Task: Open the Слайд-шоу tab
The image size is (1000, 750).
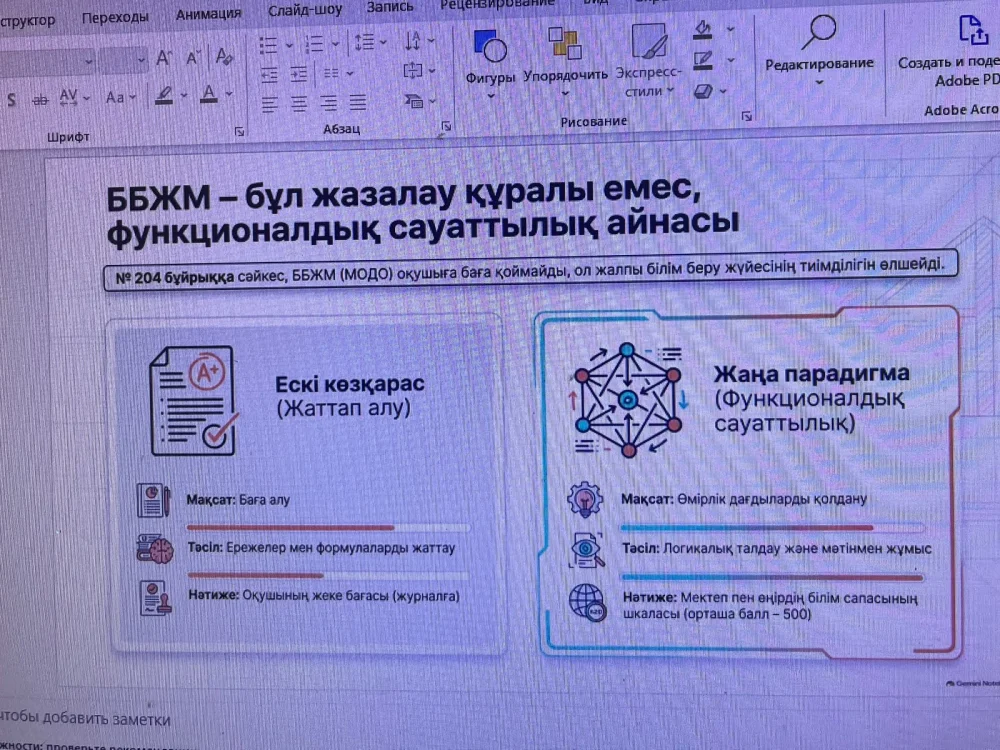Action: click(305, 10)
